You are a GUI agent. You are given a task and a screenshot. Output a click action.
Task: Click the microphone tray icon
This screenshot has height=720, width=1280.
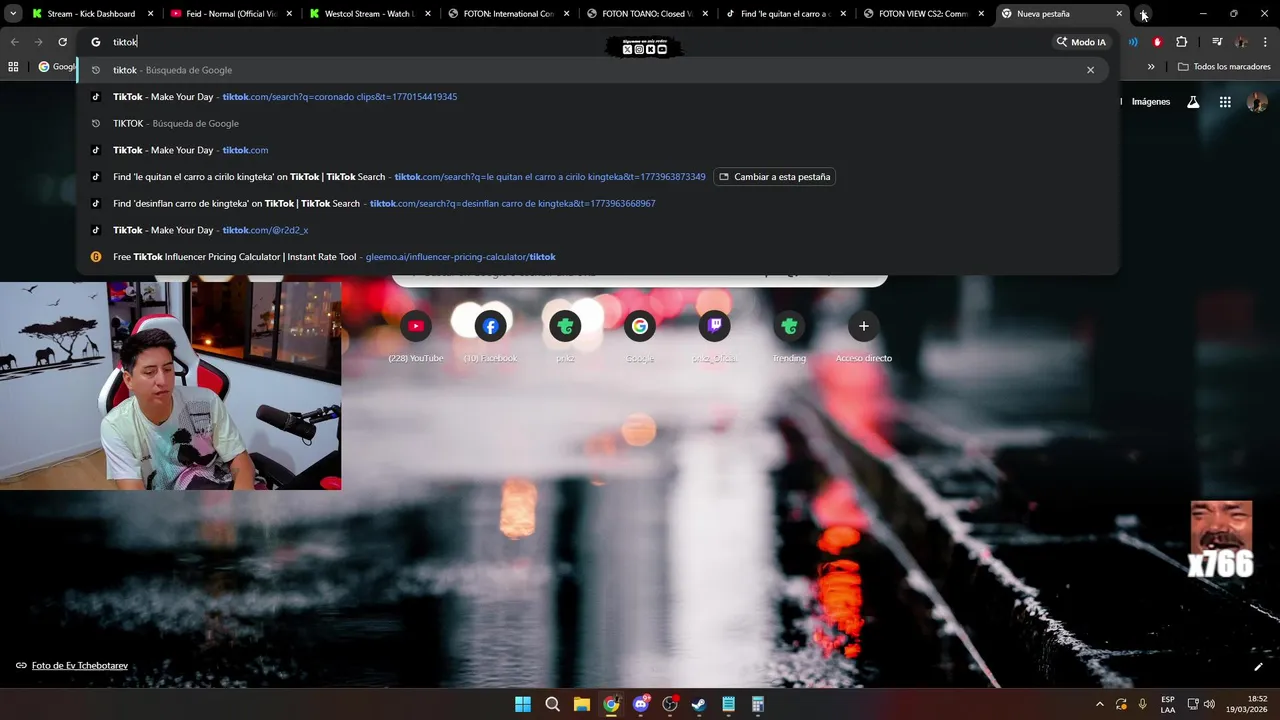(x=1142, y=704)
